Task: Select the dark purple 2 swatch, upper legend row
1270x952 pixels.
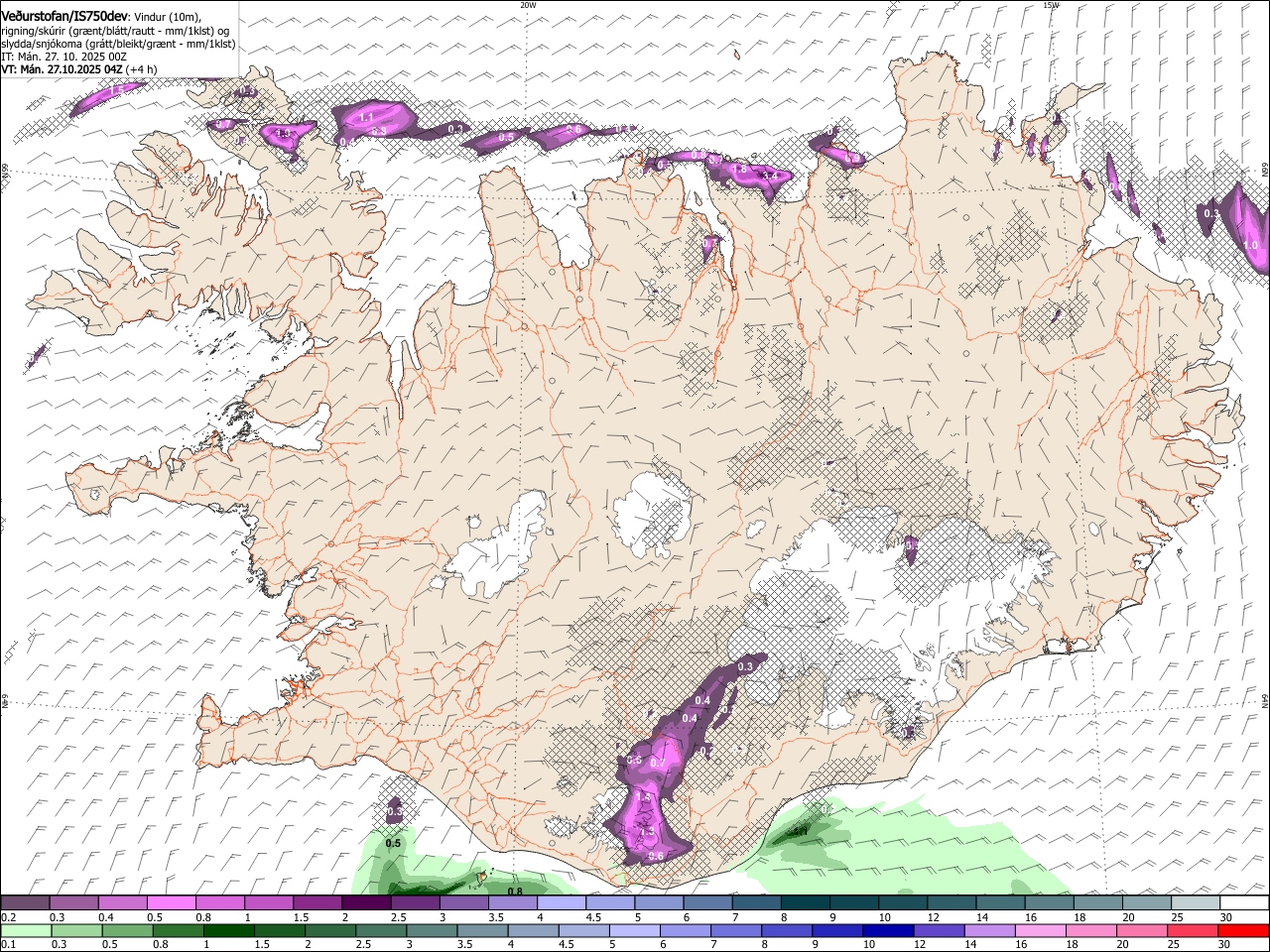Action: tap(366, 903)
